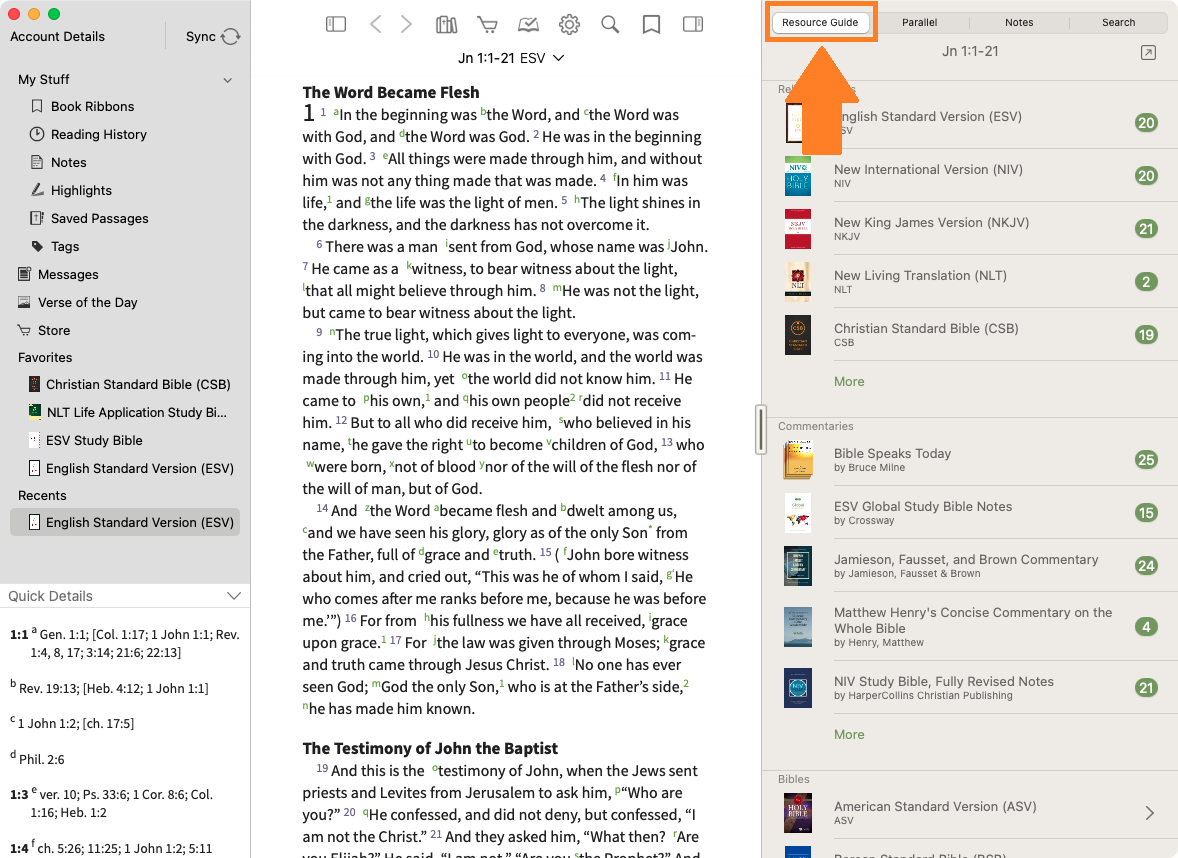
Task: Toggle the left sidebar panel icon
Action: click(x=336, y=24)
